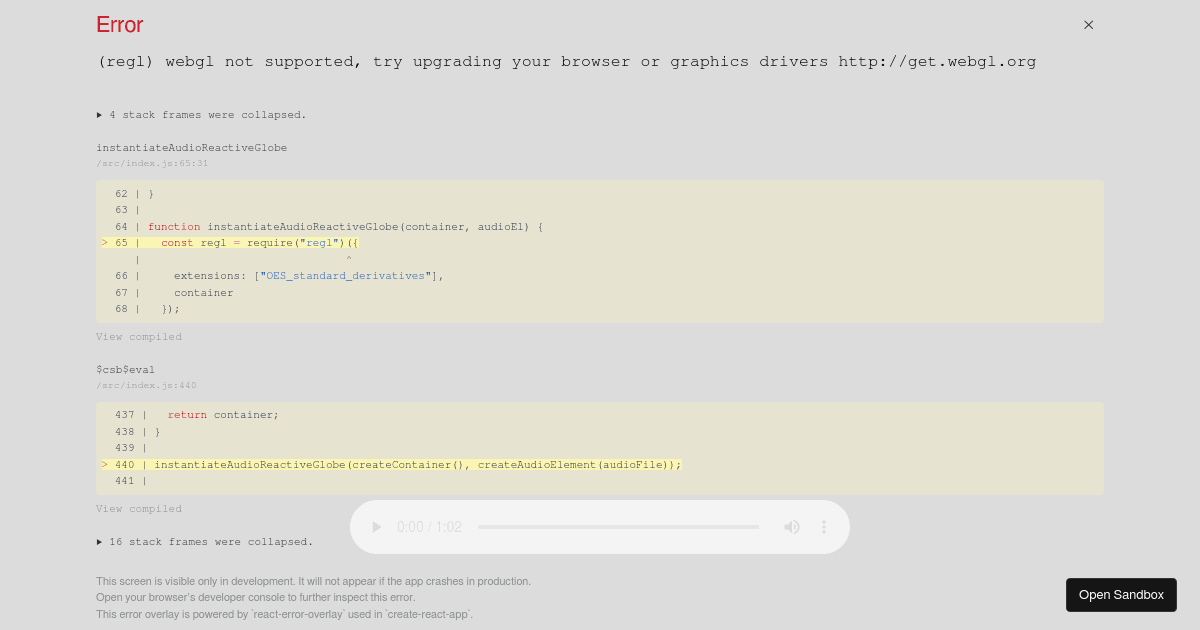
Task: Select the instantiateAudioReactiveGlobe stack frame
Action: (x=191, y=147)
